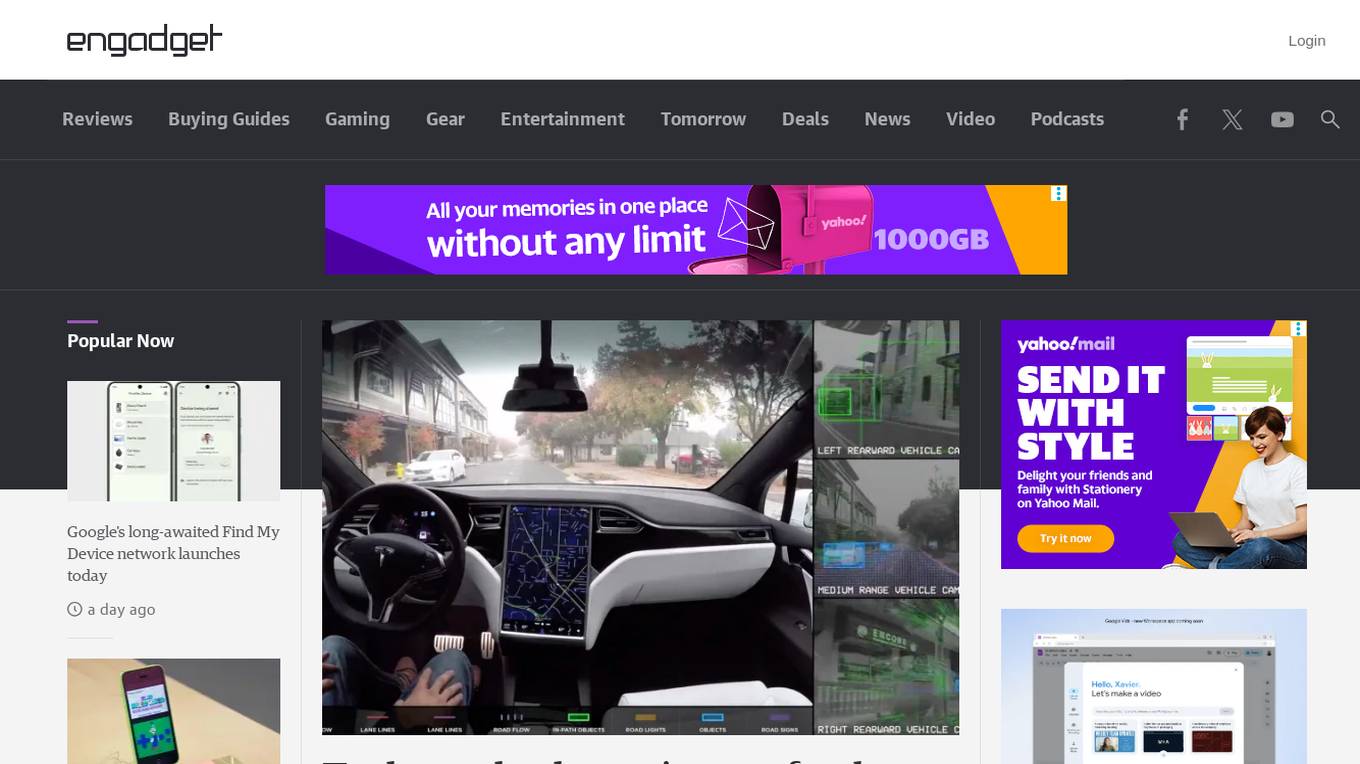Navigate to Entertainment
1360x764 pixels.
562,119
